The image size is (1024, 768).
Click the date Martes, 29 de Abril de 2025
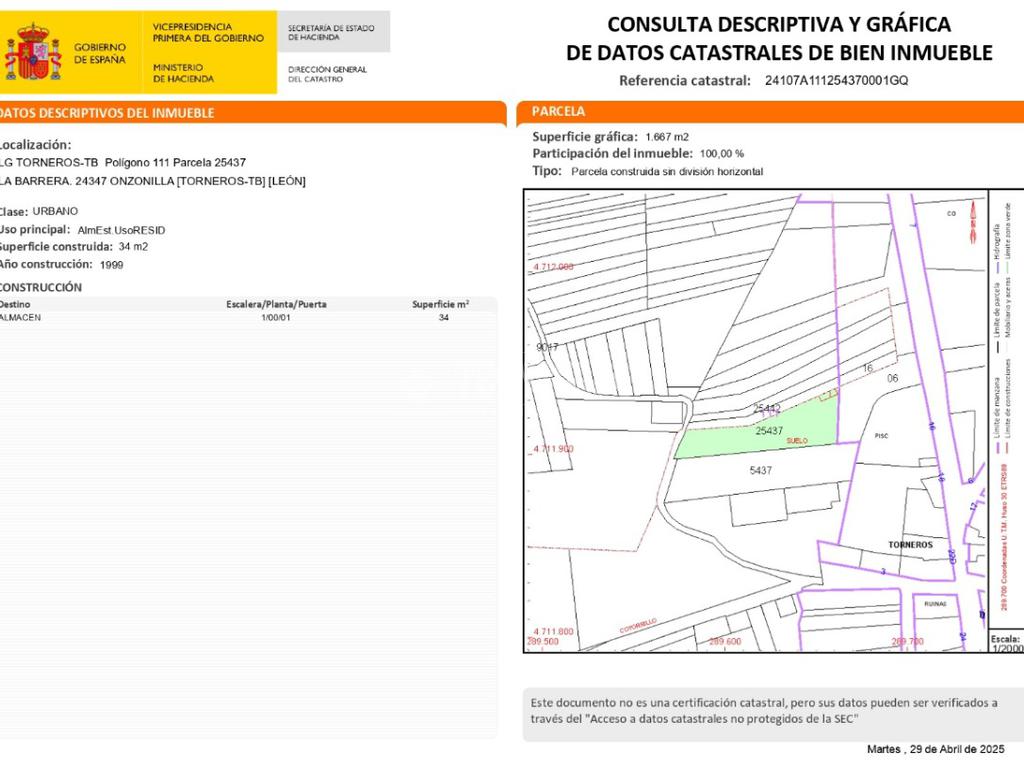click(934, 749)
